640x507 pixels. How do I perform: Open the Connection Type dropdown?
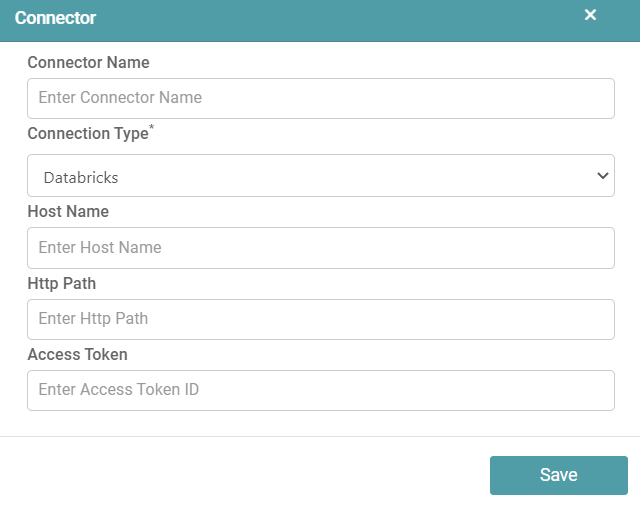click(320, 176)
